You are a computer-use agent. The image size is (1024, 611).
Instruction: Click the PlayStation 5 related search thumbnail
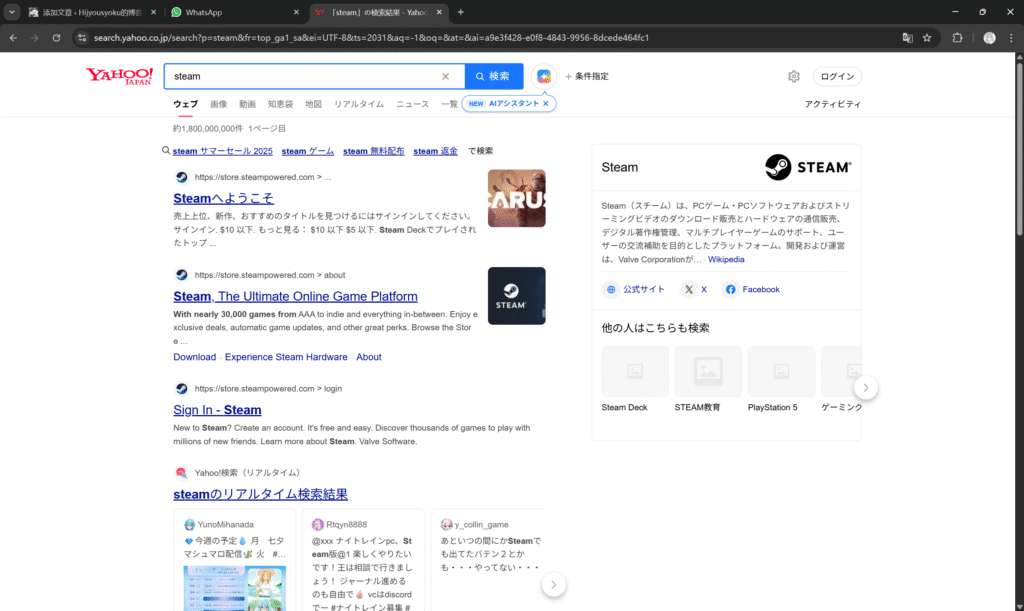click(x=781, y=371)
